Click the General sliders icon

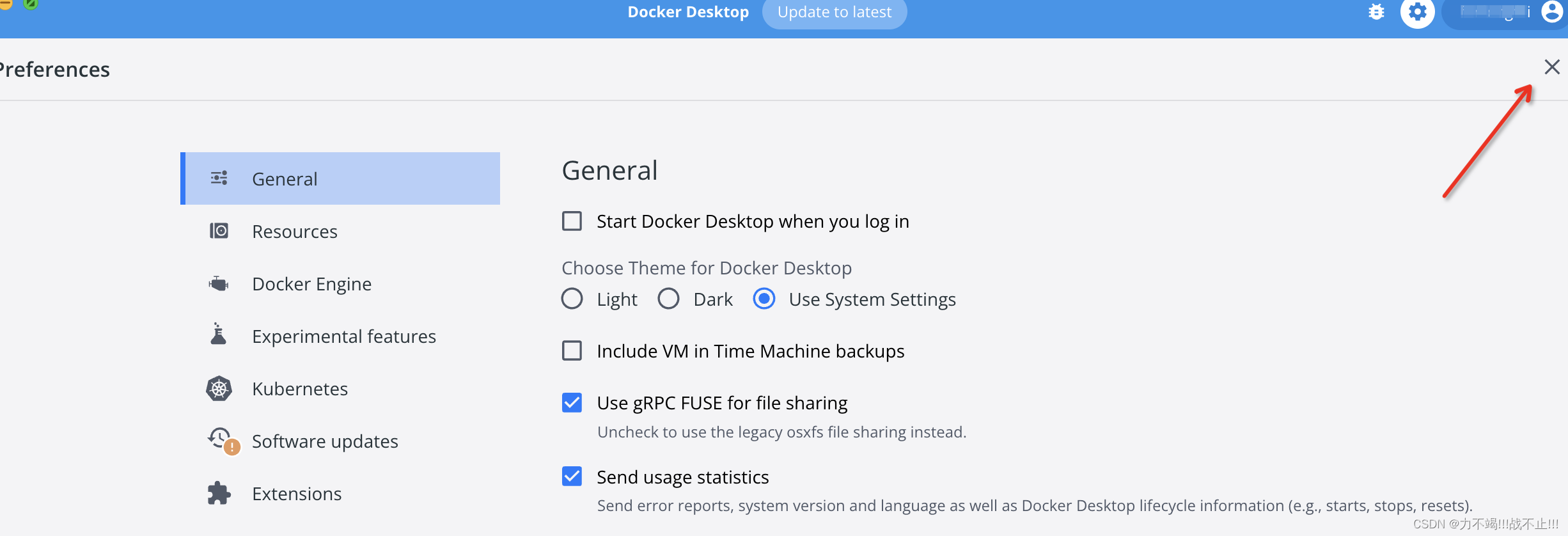[219, 178]
